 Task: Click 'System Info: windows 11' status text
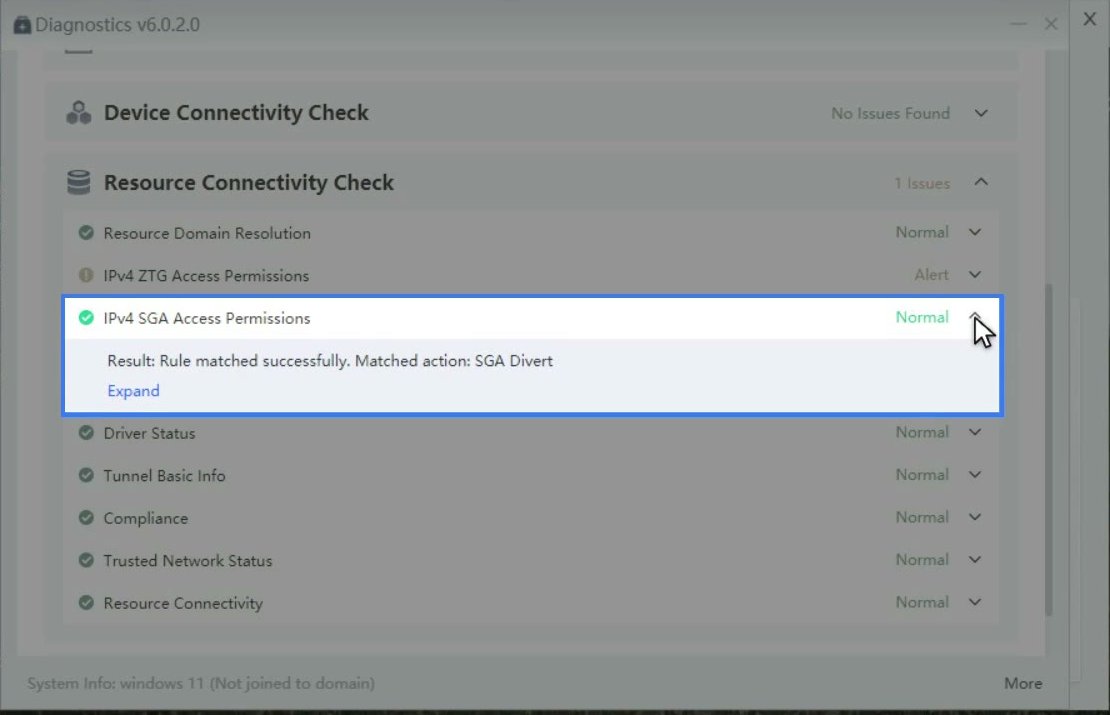pos(201,683)
